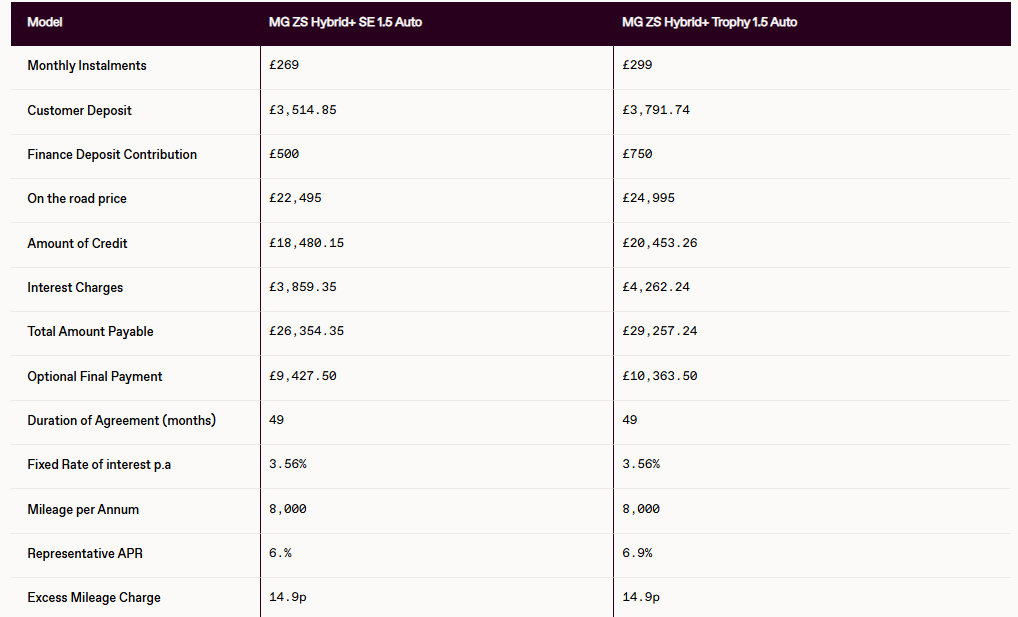Select the £24,995 on the road price
1018x617 pixels.
(649, 198)
